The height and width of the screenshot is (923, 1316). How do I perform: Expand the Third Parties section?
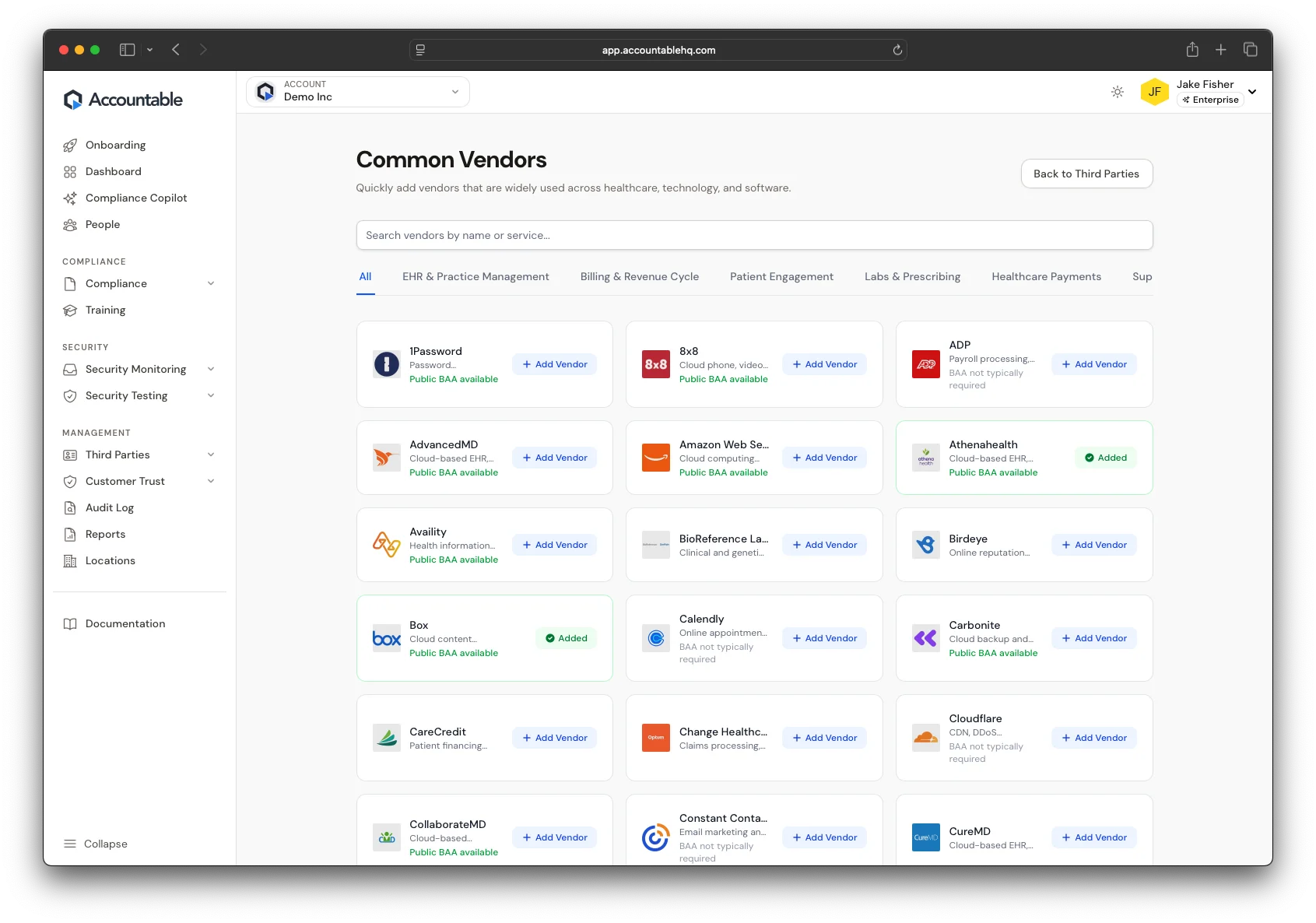tap(211, 455)
